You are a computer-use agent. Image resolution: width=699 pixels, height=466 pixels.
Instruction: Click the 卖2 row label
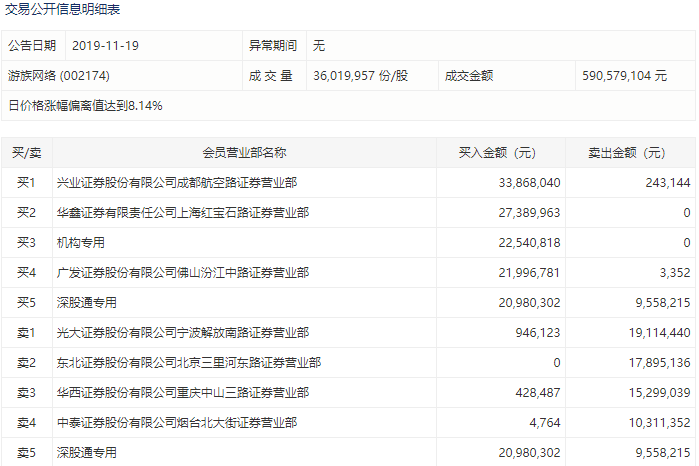pyautogui.click(x=26, y=363)
